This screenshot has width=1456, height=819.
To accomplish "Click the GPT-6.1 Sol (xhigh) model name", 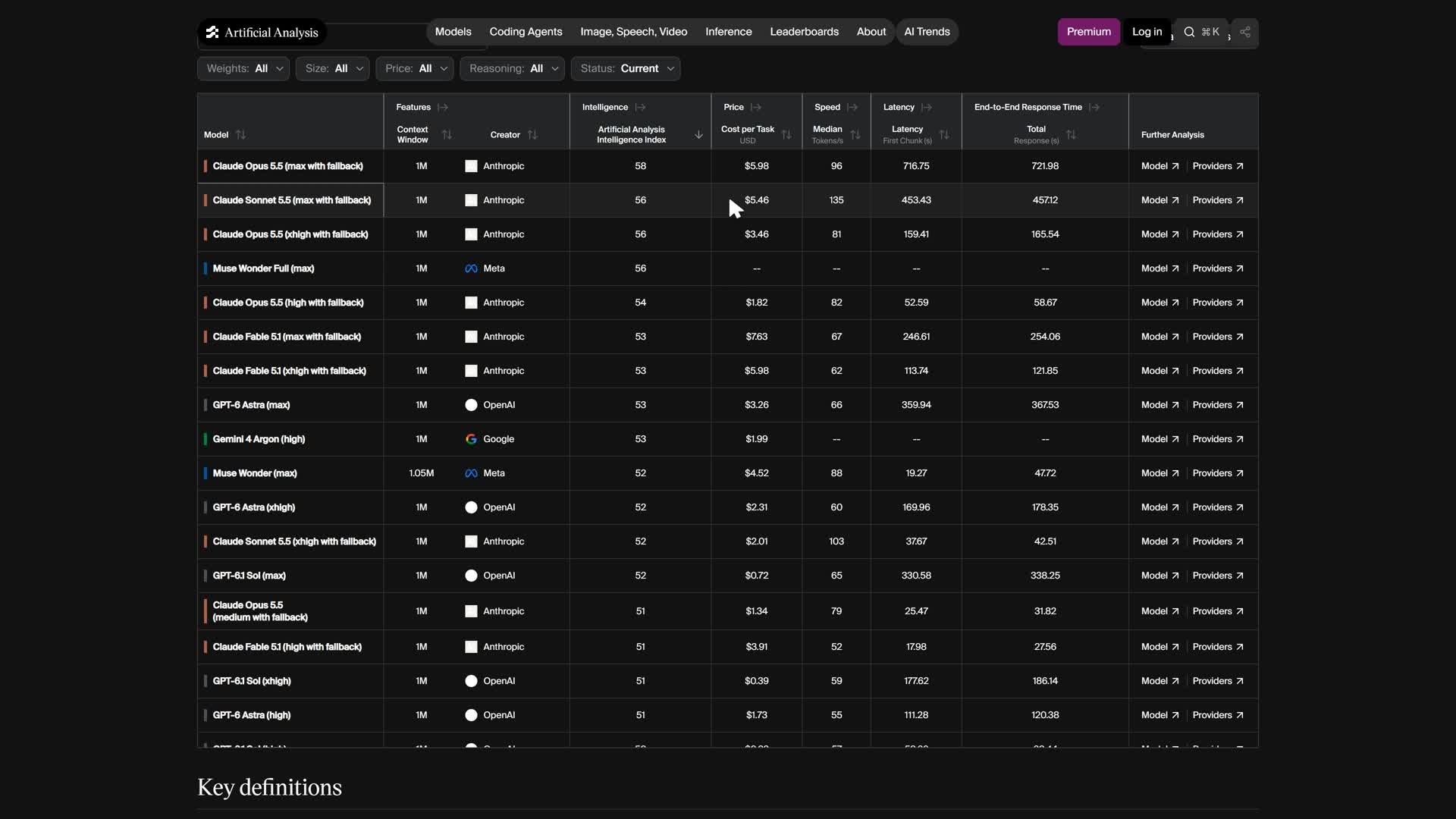I will (252, 681).
